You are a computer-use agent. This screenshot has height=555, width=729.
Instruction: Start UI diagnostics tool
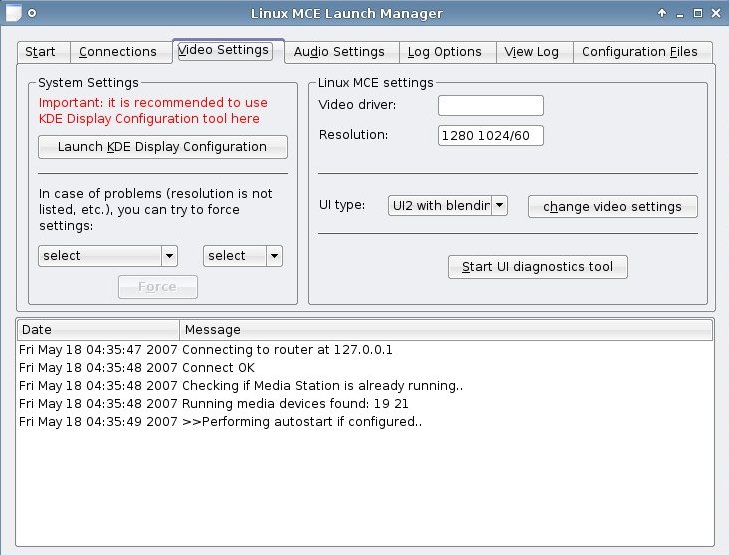coord(537,267)
